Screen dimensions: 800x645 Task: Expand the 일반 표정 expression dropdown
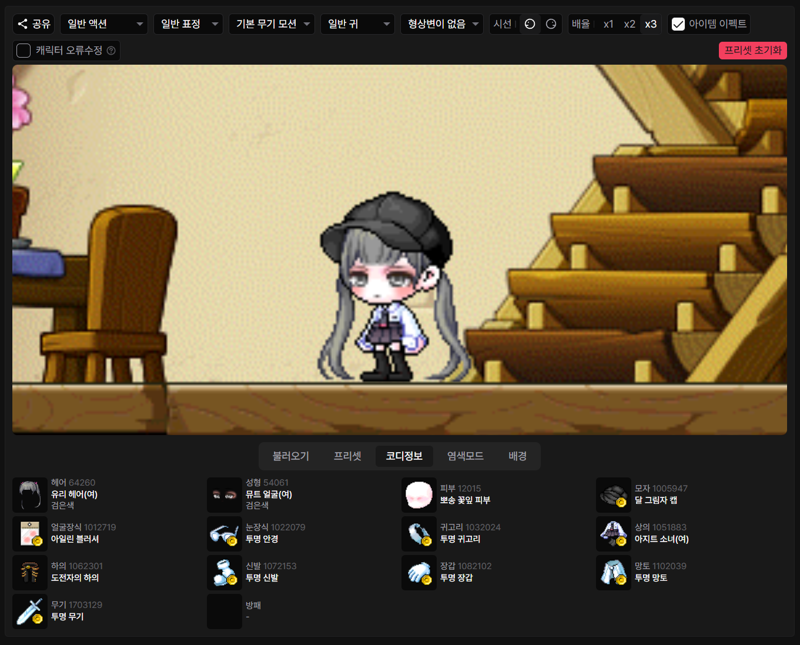188,24
